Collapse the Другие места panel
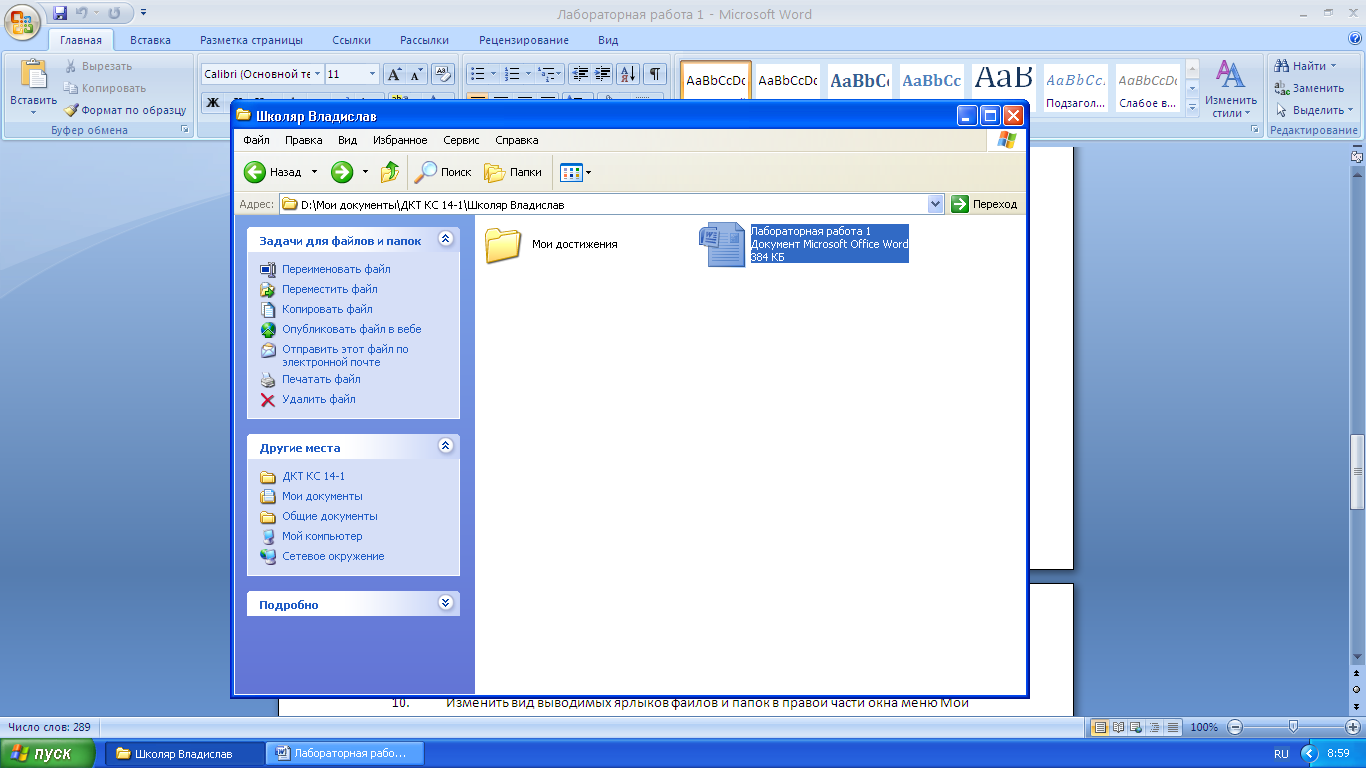This screenshot has width=1366, height=768. pyautogui.click(x=446, y=446)
